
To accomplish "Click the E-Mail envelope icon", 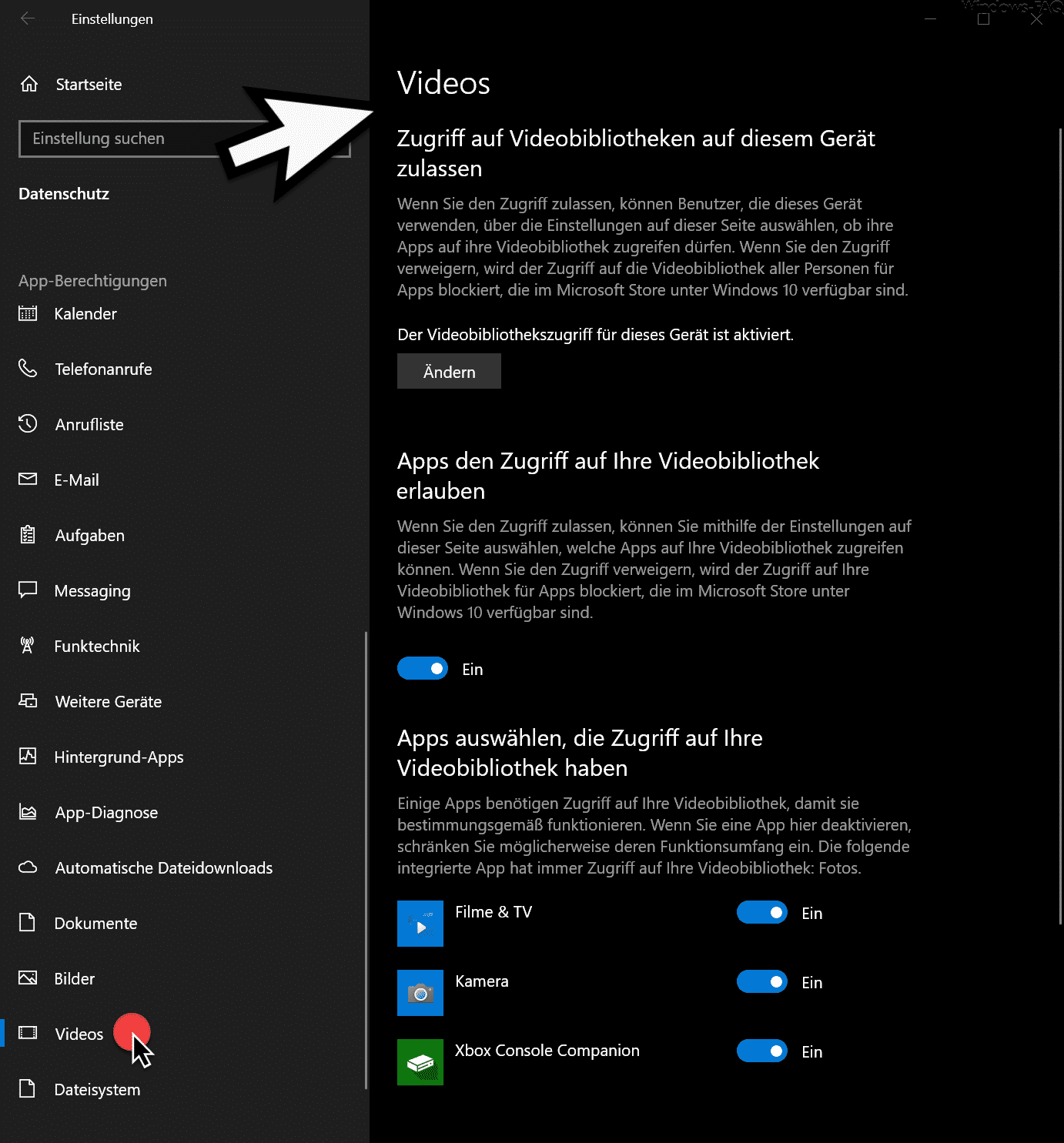I will [28, 480].
